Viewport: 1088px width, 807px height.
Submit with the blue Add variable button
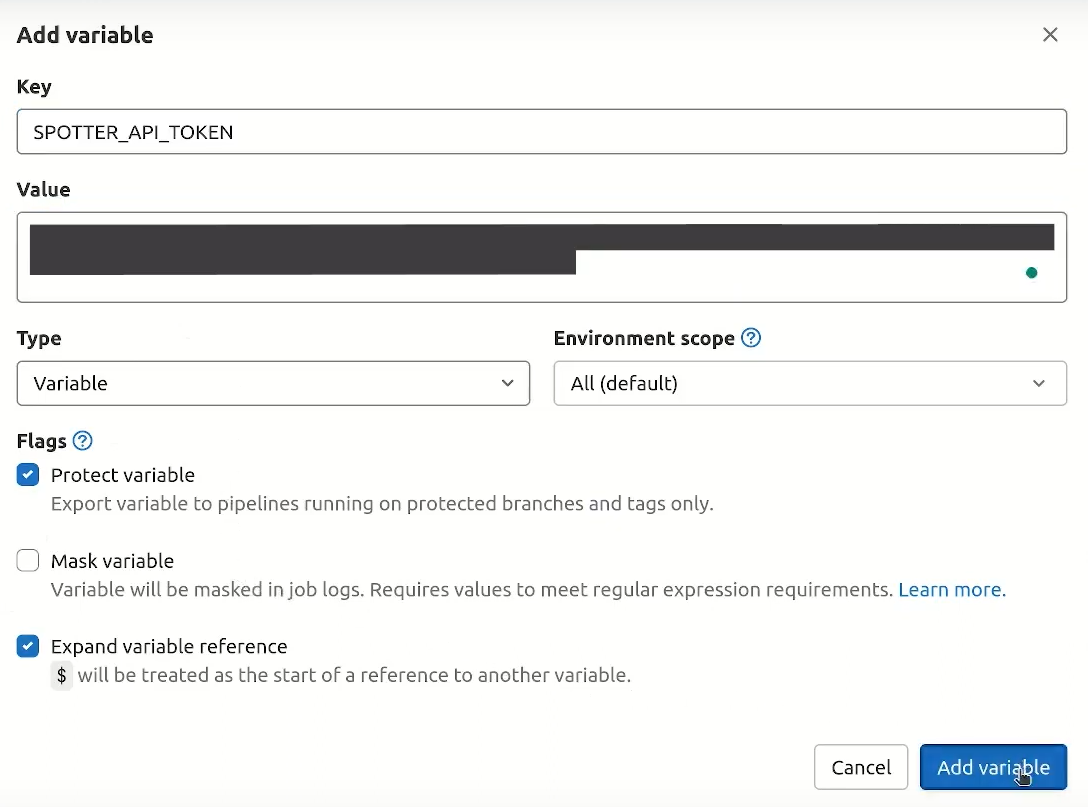(x=992, y=767)
